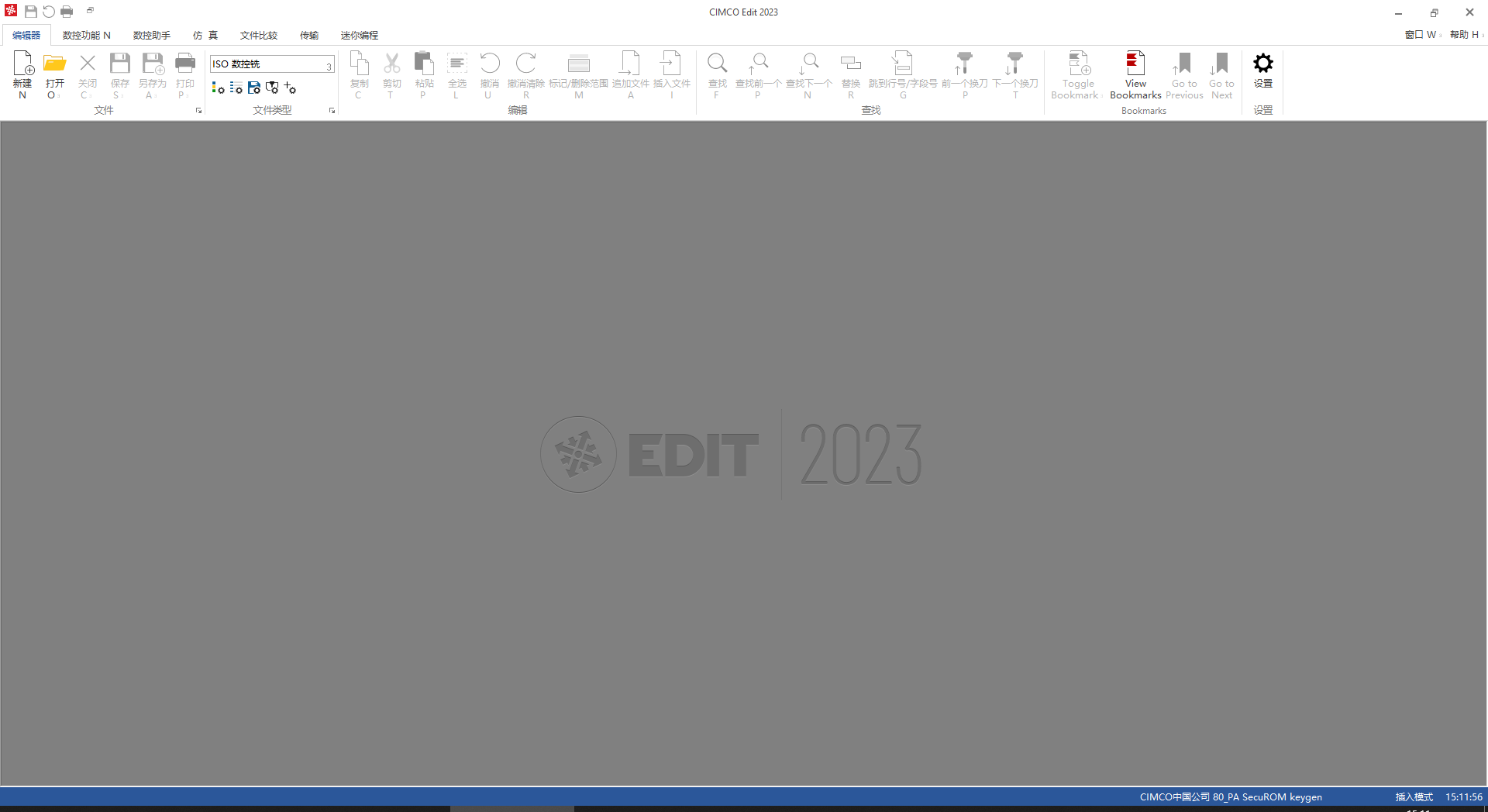Paste clipboard contents with the 粘贴 icon
1488x812 pixels.
424,74
